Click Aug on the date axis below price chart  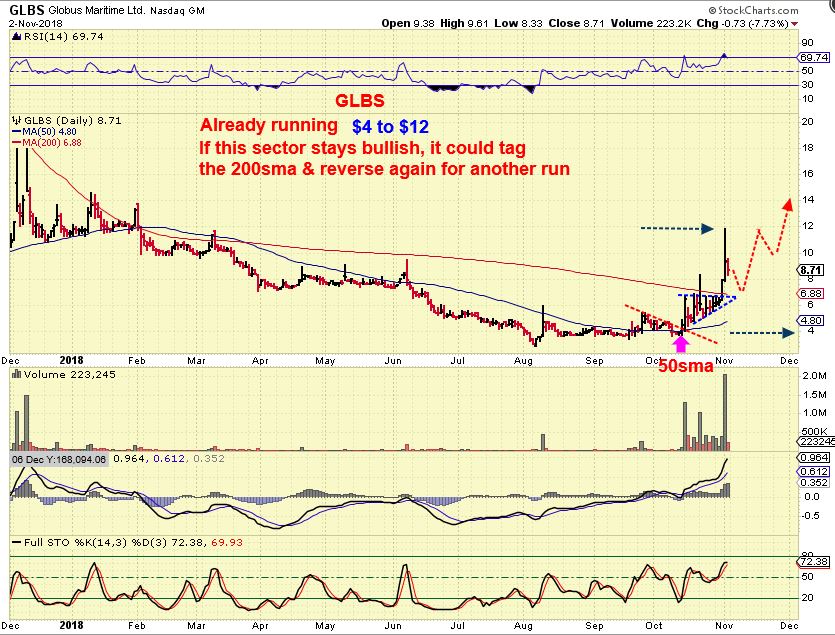(523, 361)
